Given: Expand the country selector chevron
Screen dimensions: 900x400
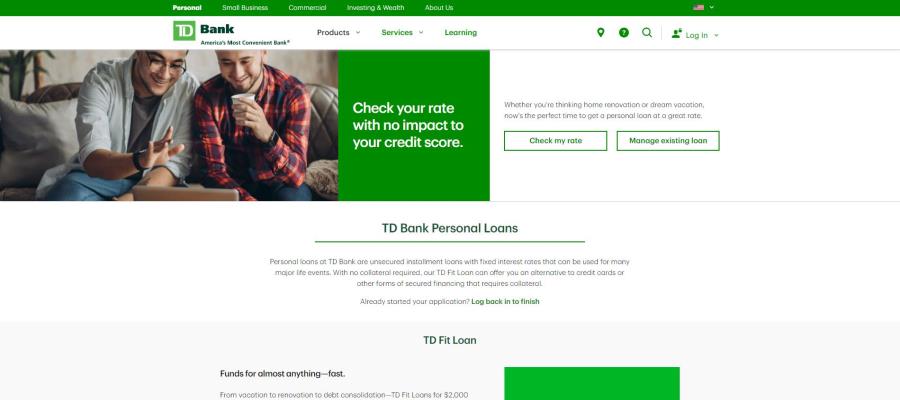Looking at the screenshot, I should click(712, 7).
